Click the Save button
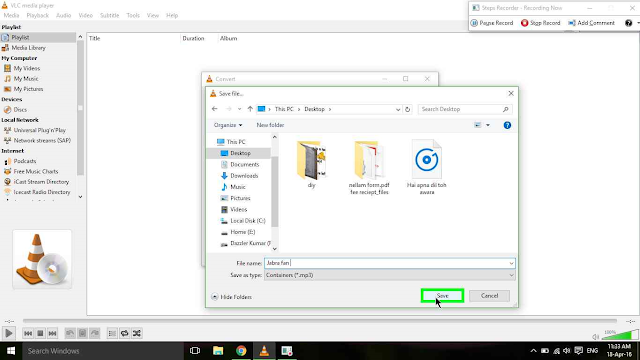 (442, 296)
